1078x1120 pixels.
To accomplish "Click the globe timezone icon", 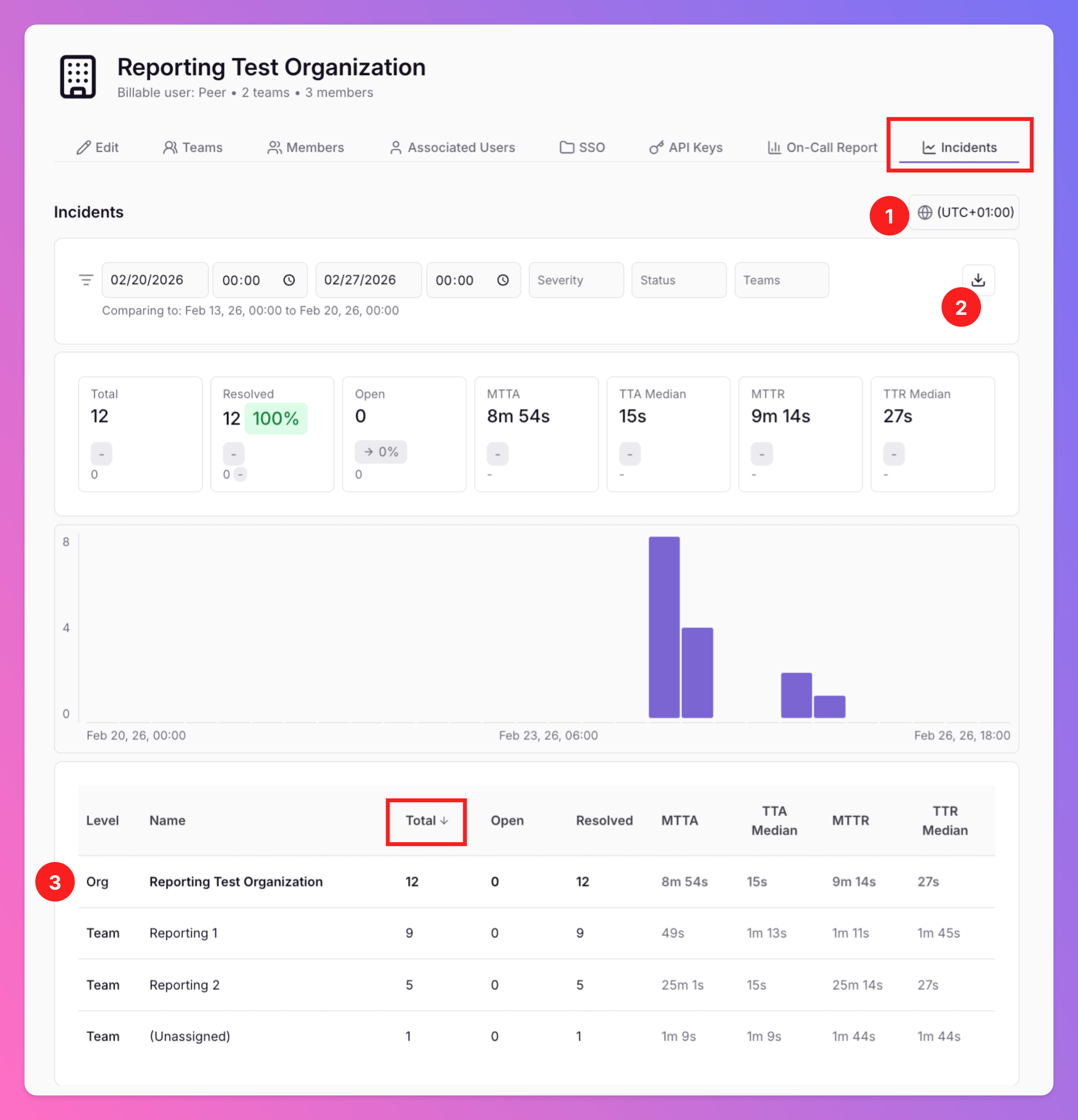I will 924,213.
